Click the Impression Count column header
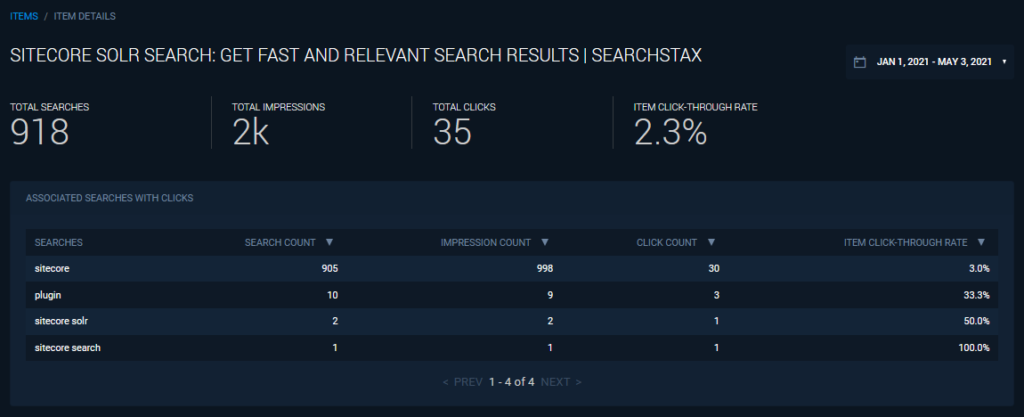1024x417 pixels. 485,242
